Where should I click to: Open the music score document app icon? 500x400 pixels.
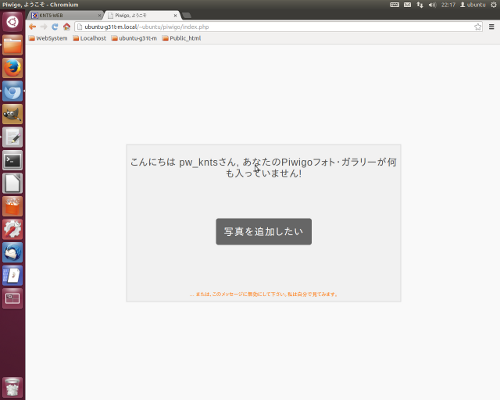coord(13,276)
